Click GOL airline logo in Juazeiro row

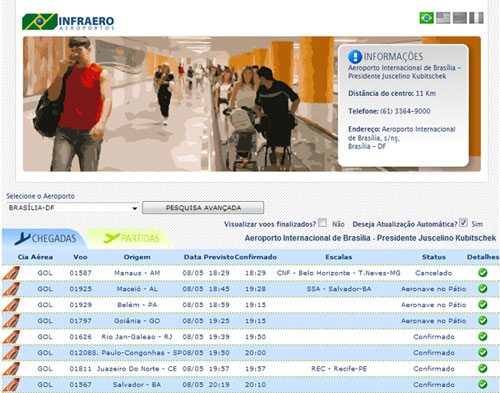(x=11, y=369)
